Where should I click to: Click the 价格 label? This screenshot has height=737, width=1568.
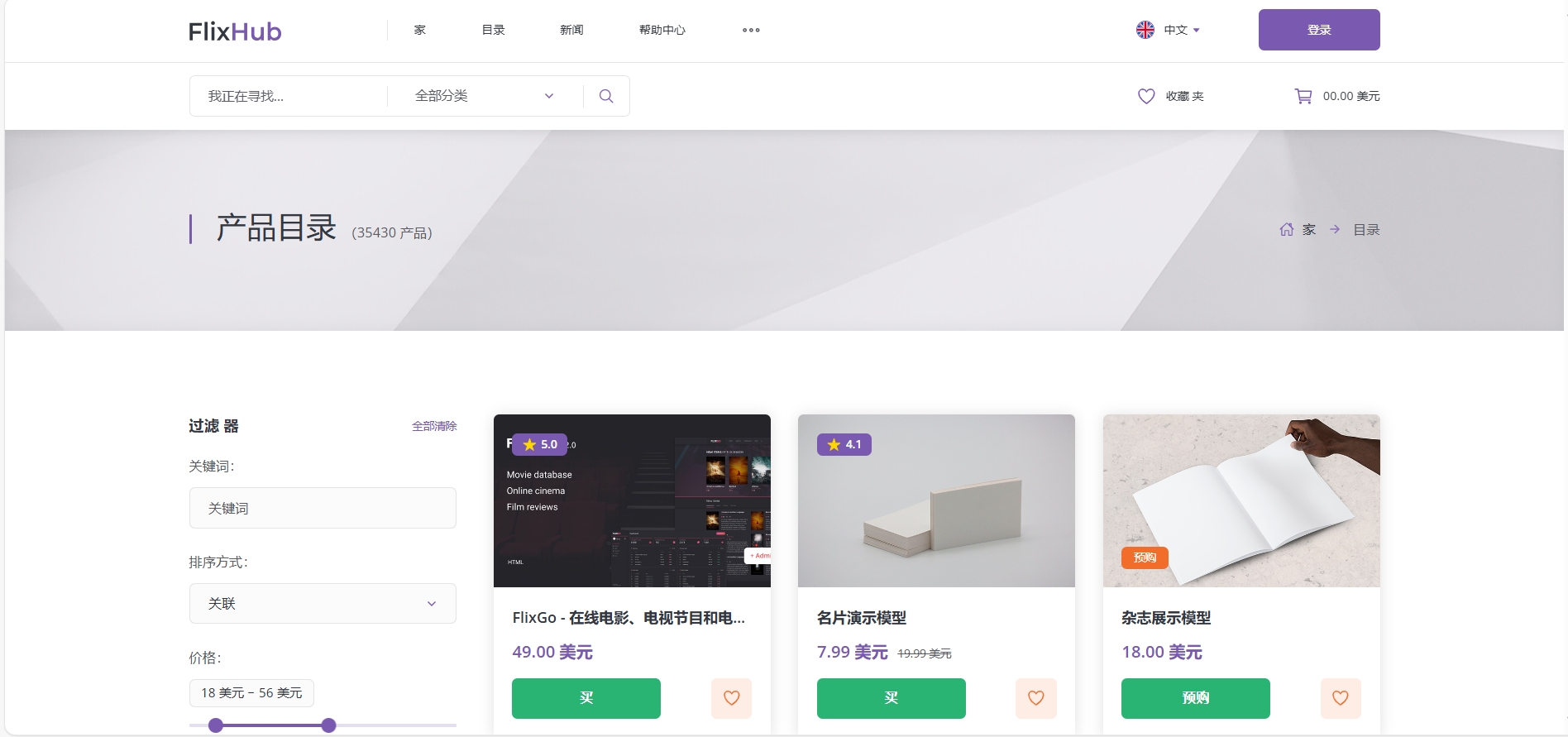point(205,658)
